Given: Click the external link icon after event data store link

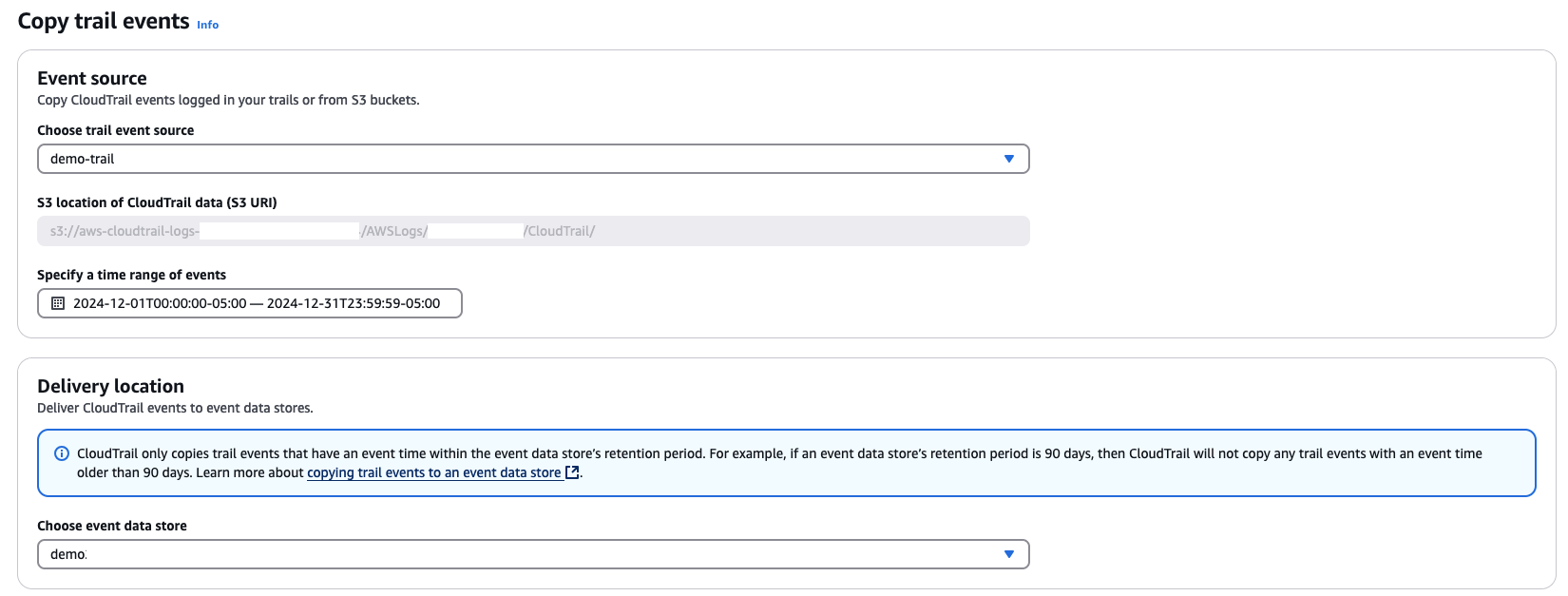Looking at the screenshot, I should (x=572, y=472).
